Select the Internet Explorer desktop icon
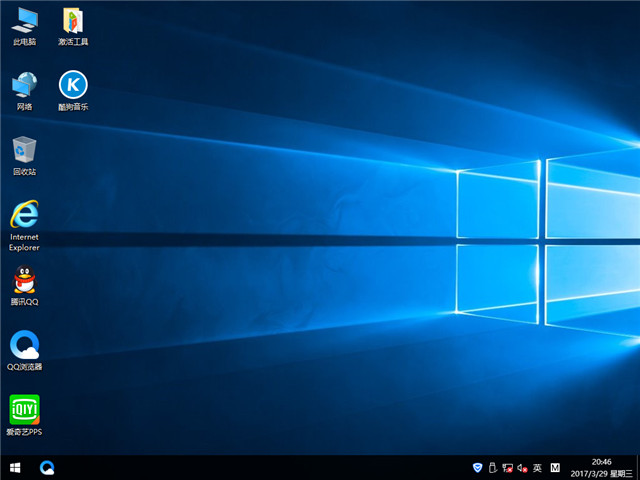 coord(24,225)
